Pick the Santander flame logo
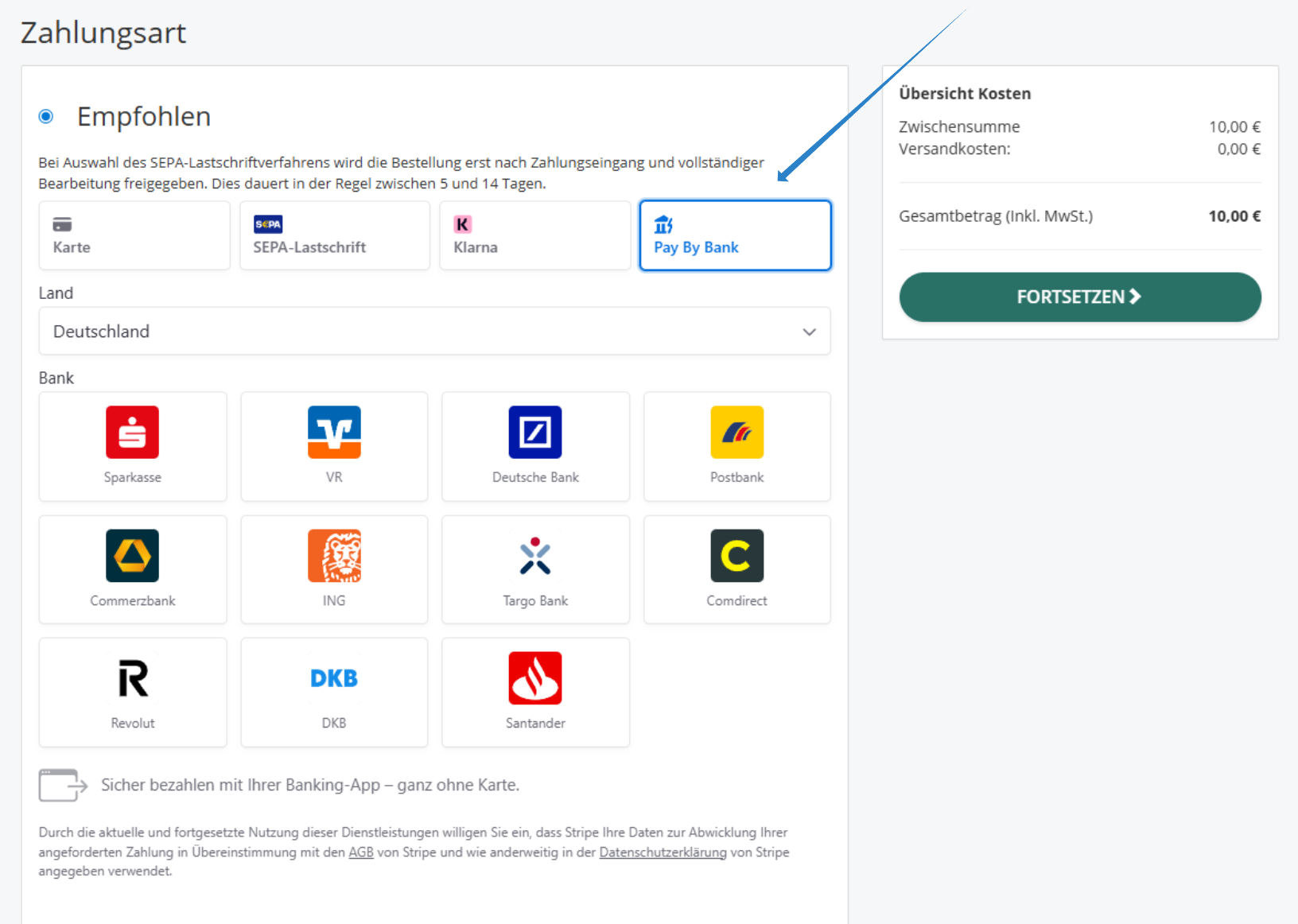This screenshot has width=1298, height=924. [535, 678]
